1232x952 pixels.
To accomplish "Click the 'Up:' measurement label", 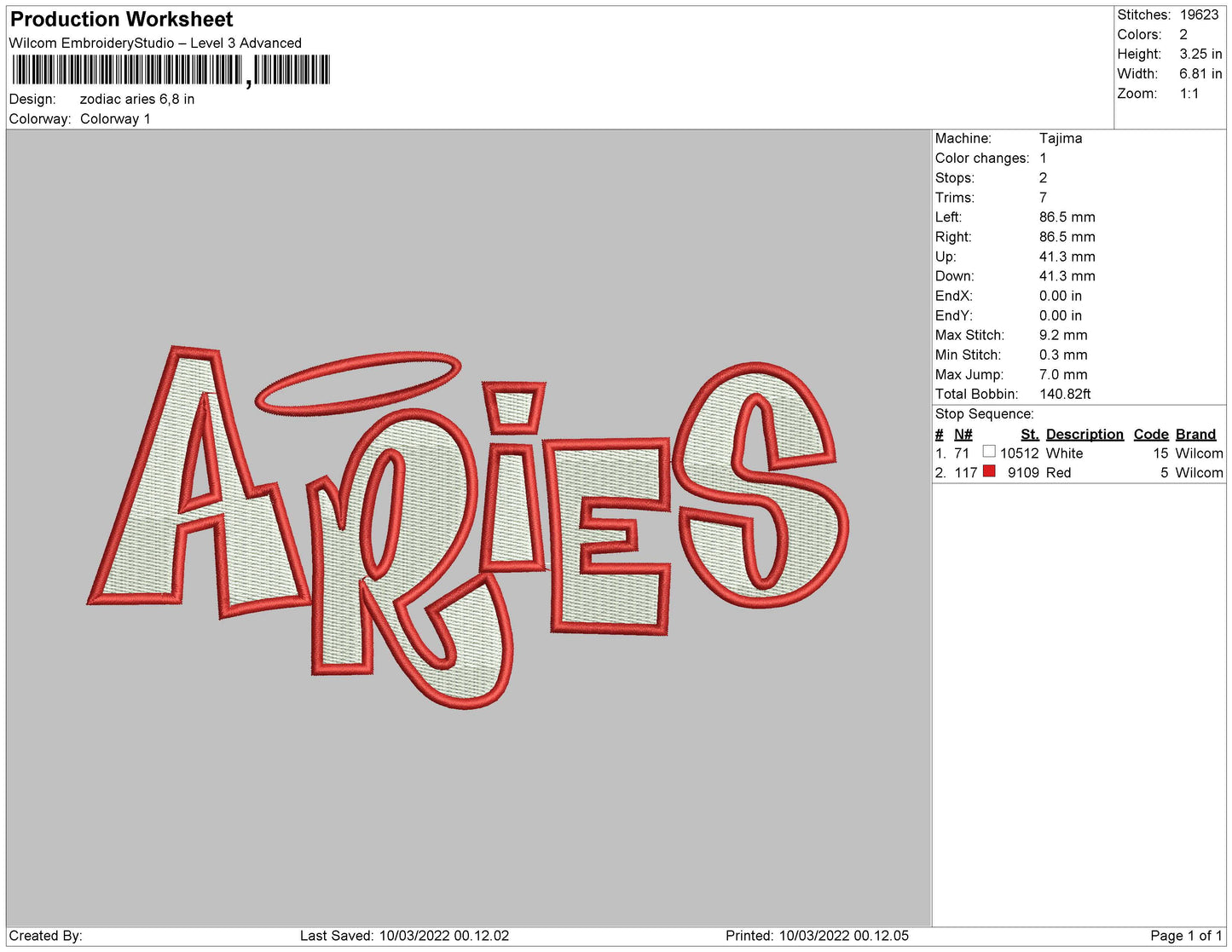I will coord(946,256).
